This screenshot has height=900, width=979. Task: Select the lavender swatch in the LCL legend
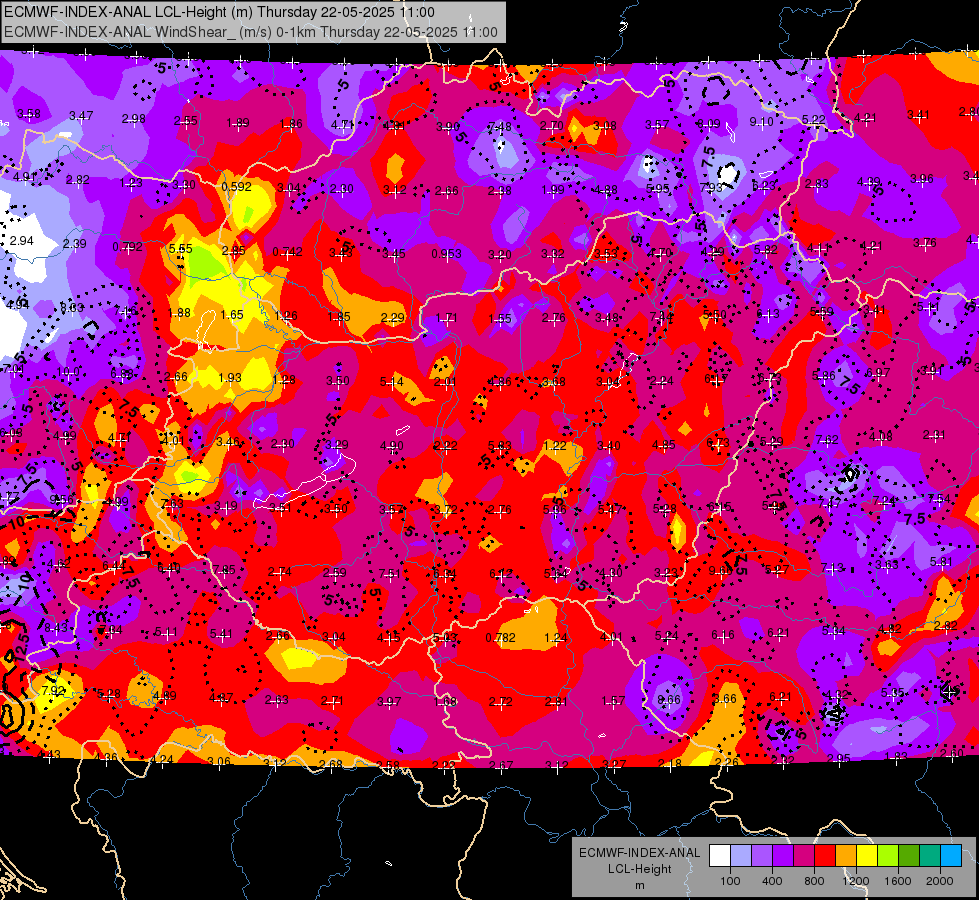tap(741, 856)
